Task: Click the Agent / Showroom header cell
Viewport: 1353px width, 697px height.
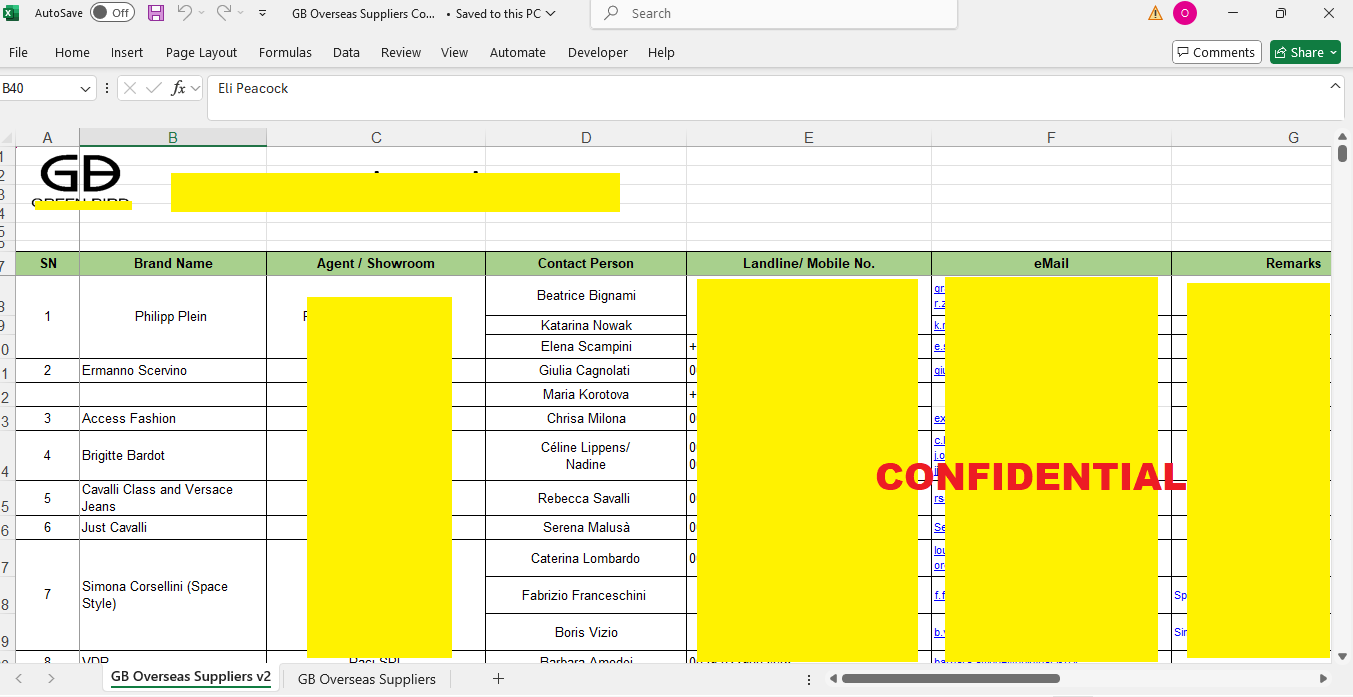Action: [376, 263]
